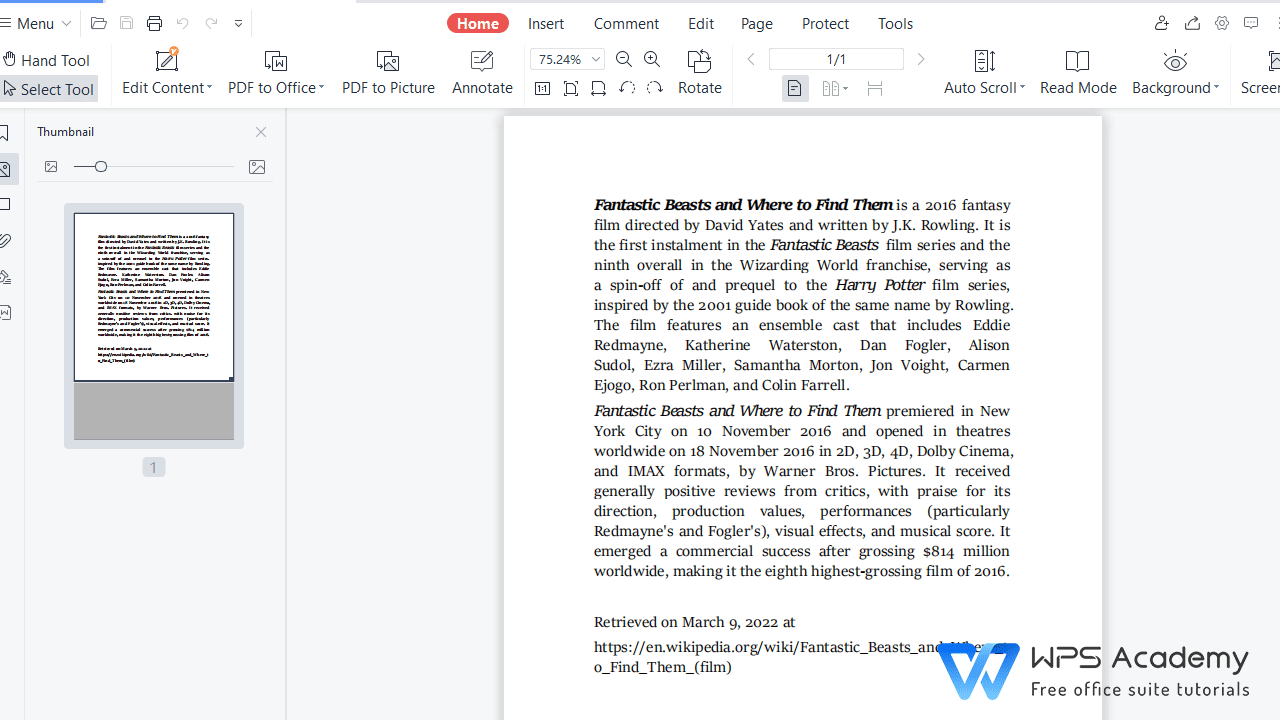Expand quick access toolbar customize arrow
This screenshot has width=1280, height=720.
[238, 23]
